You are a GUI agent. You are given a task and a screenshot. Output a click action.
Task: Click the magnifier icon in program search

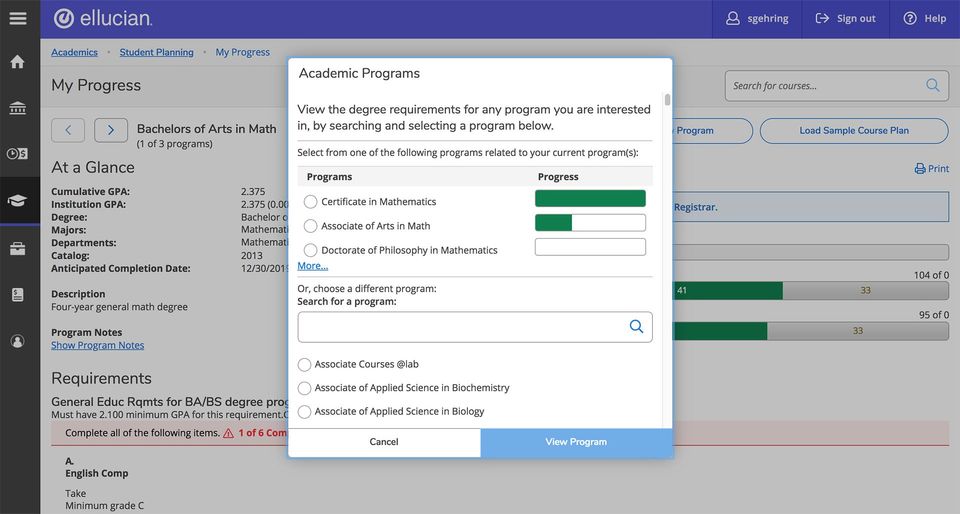point(636,327)
